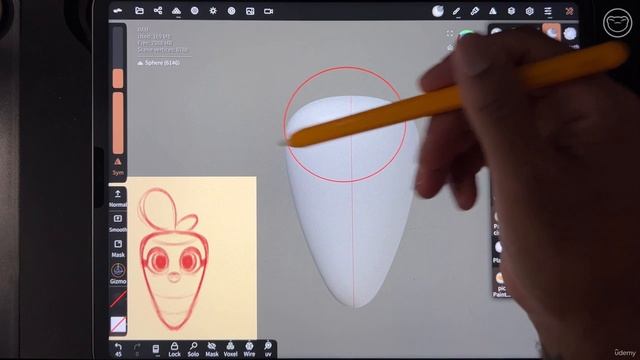The height and width of the screenshot is (360, 640).
Task: Toggle the Gizmo button
Action: tap(118, 273)
